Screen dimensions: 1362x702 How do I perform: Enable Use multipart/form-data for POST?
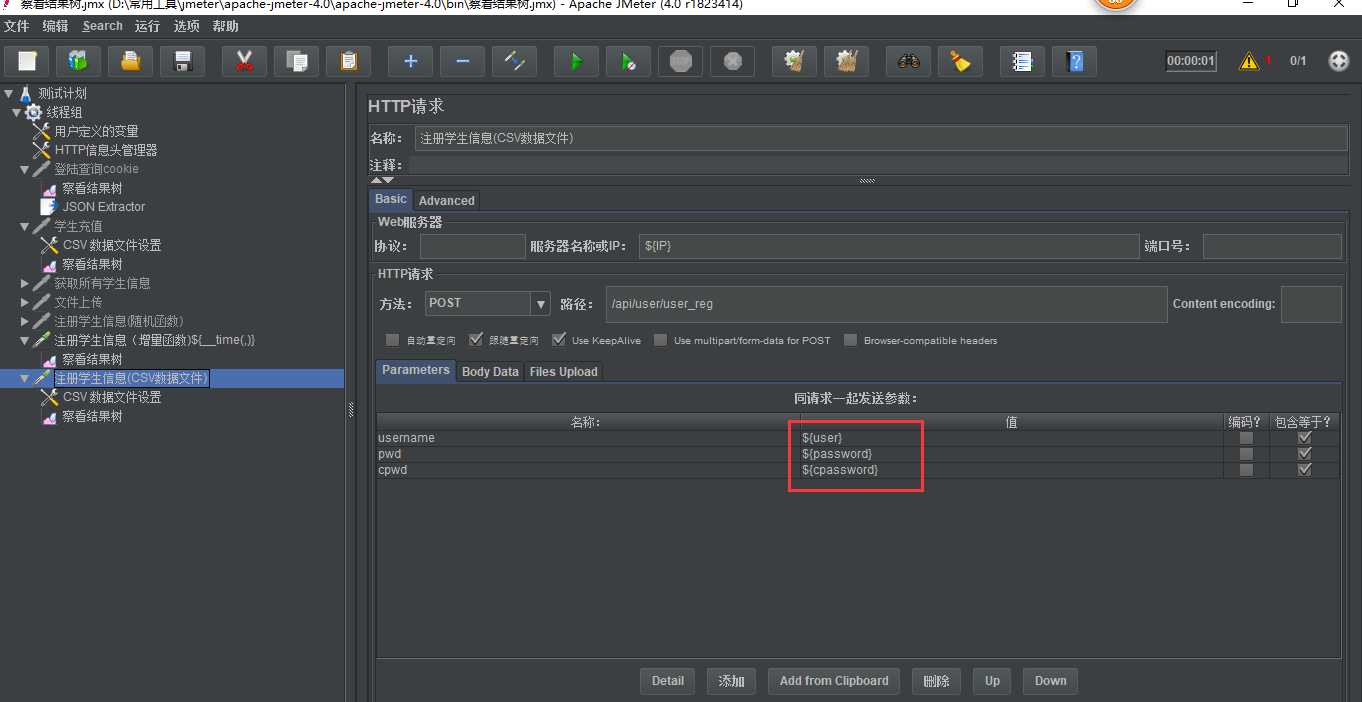(x=660, y=340)
